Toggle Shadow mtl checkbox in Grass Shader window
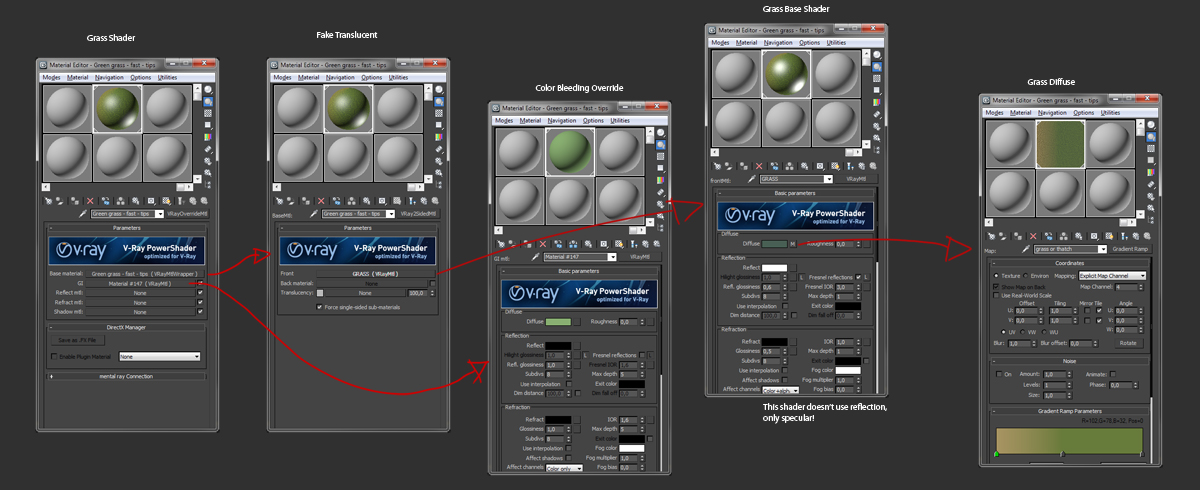 tap(200, 311)
